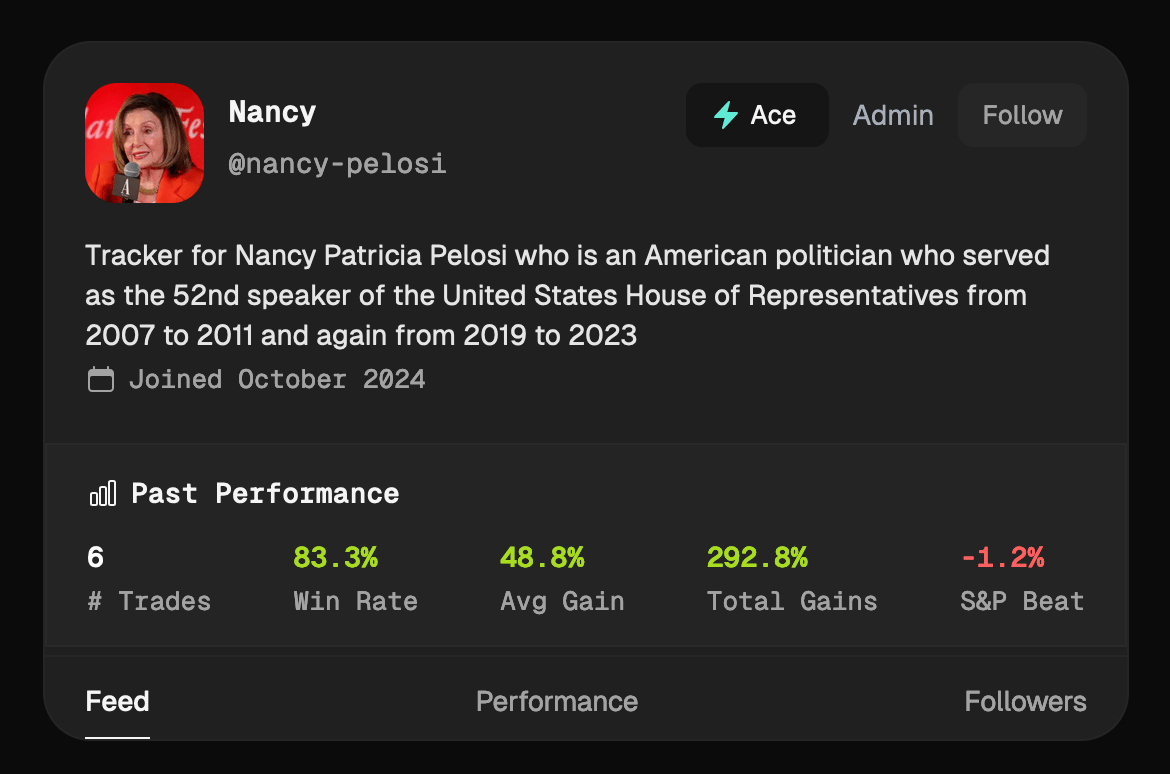Click the Past Performance heading

click(265, 494)
